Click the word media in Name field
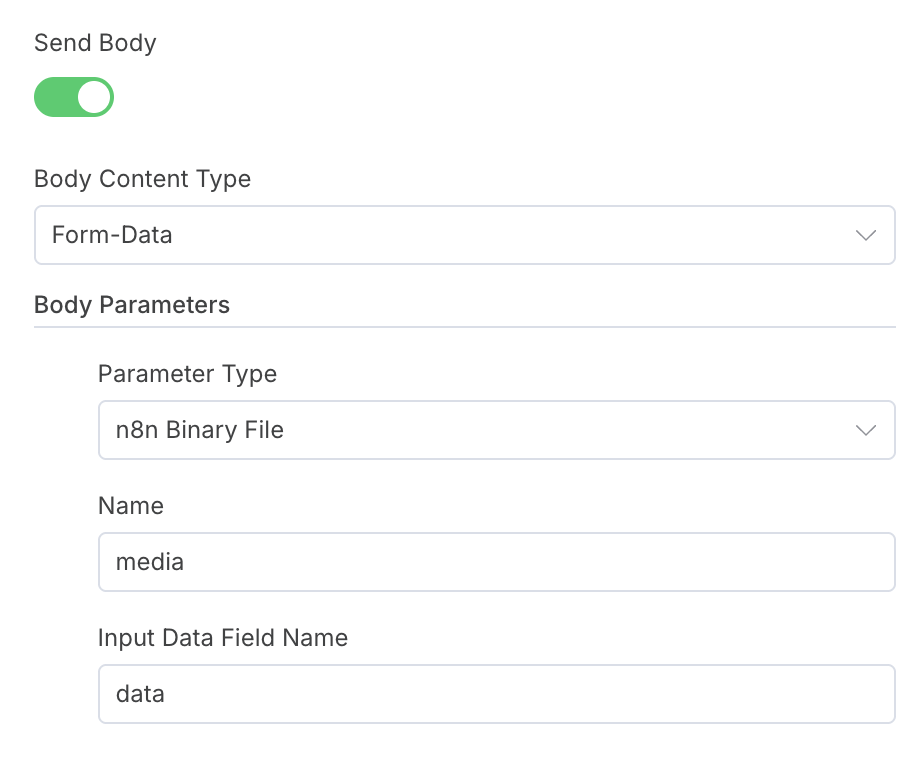Image resolution: width=924 pixels, height=772 pixels. point(150,562)
